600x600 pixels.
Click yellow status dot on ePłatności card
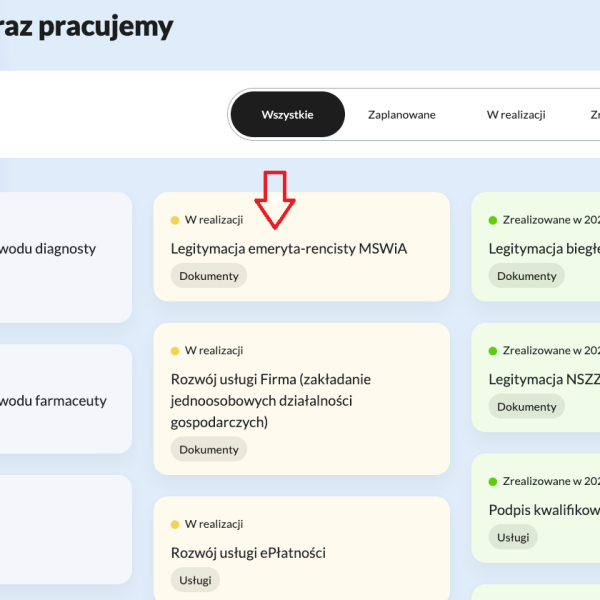click(175, 524)
